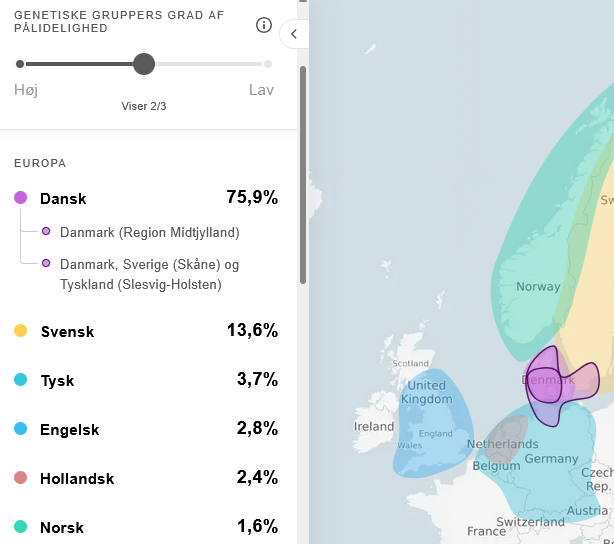
Task: Open the Engelsk ethnicity row
Action: pos(70,429)
